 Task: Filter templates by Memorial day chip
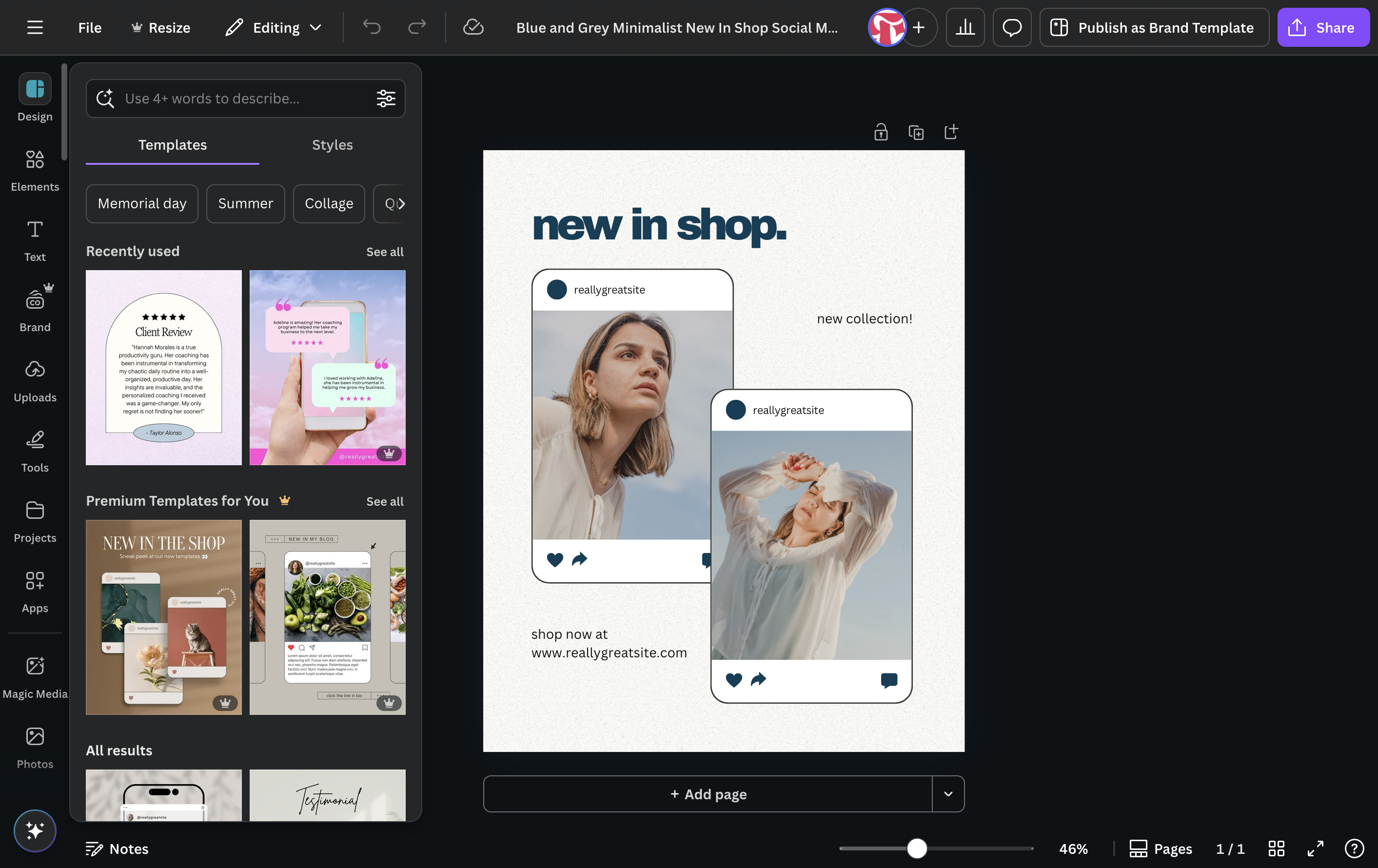(142, 203)
